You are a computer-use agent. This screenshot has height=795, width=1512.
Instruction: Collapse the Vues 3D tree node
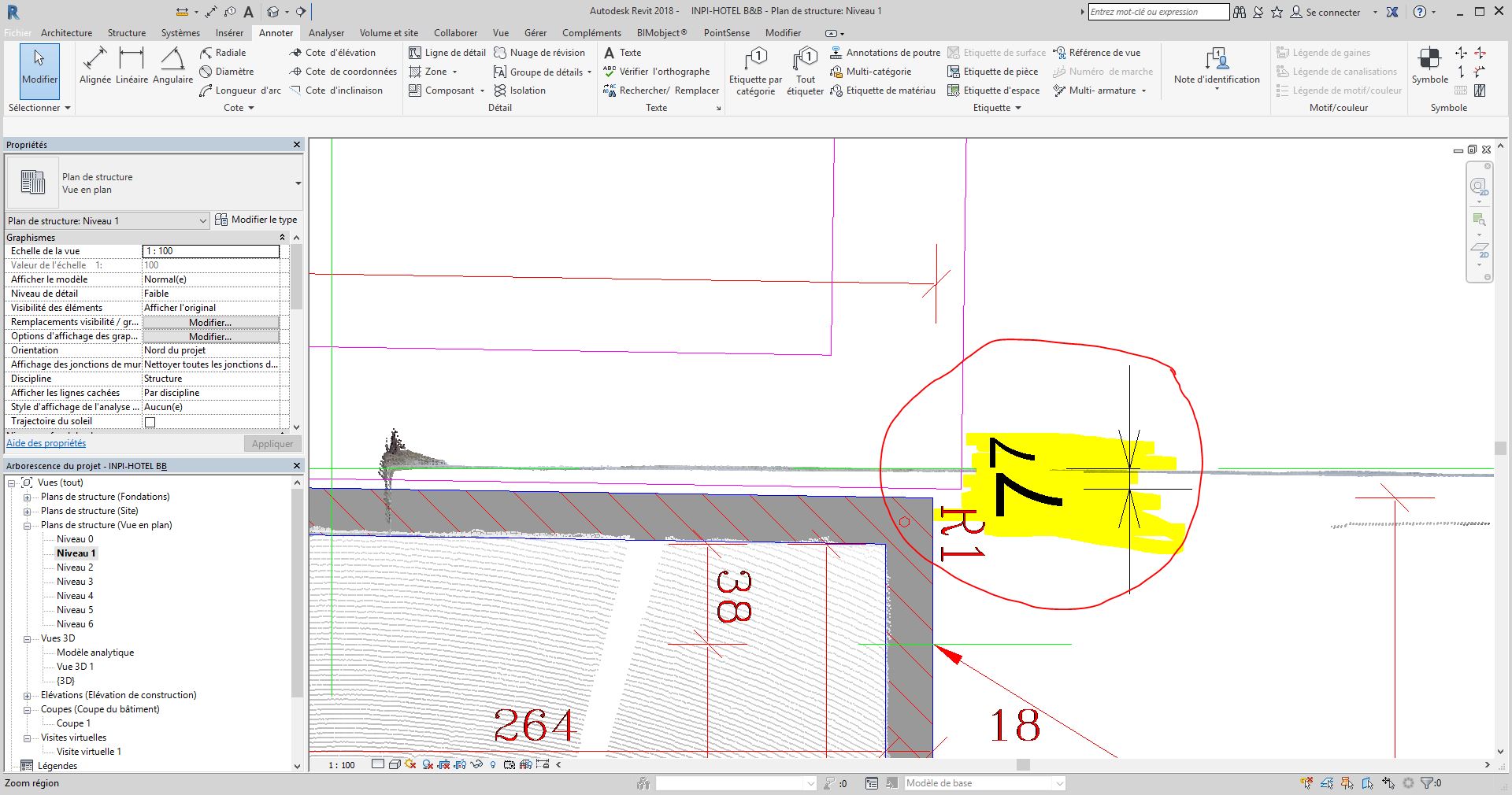coord(27,639)
